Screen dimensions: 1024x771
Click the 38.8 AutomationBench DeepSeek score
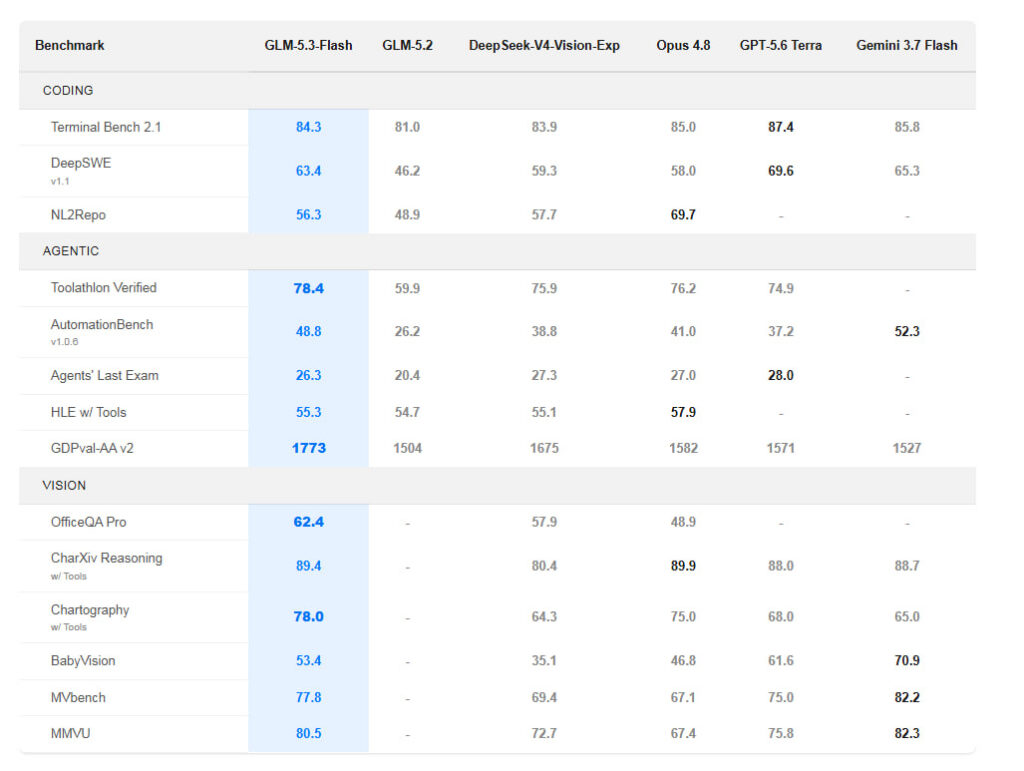tap(544, 332)
